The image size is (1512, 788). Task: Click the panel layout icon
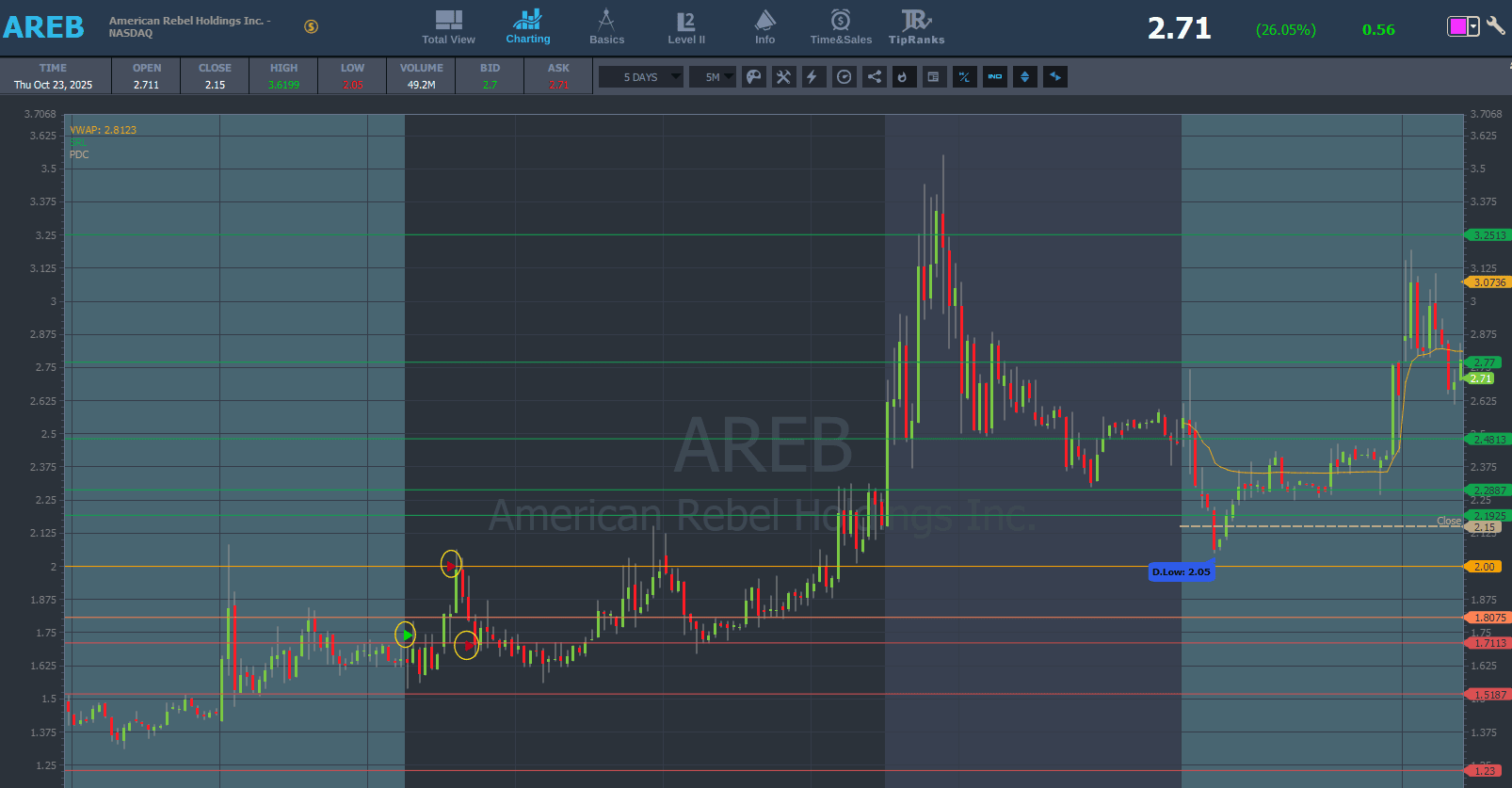[x=933, y=77]
